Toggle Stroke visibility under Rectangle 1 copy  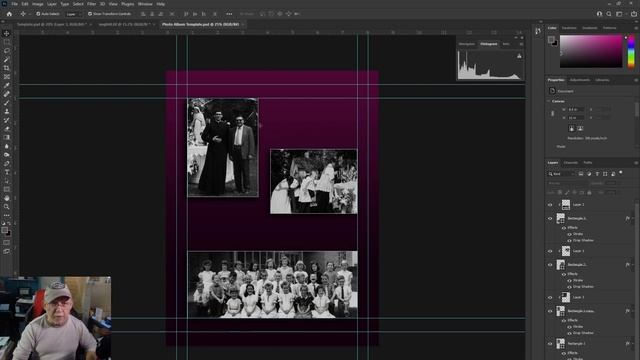click(x=569, y=327)
